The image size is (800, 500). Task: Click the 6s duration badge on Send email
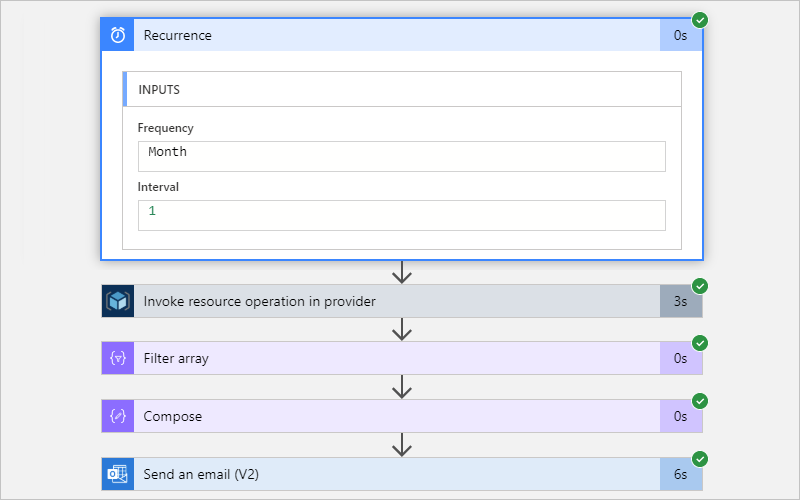point(681,474)
